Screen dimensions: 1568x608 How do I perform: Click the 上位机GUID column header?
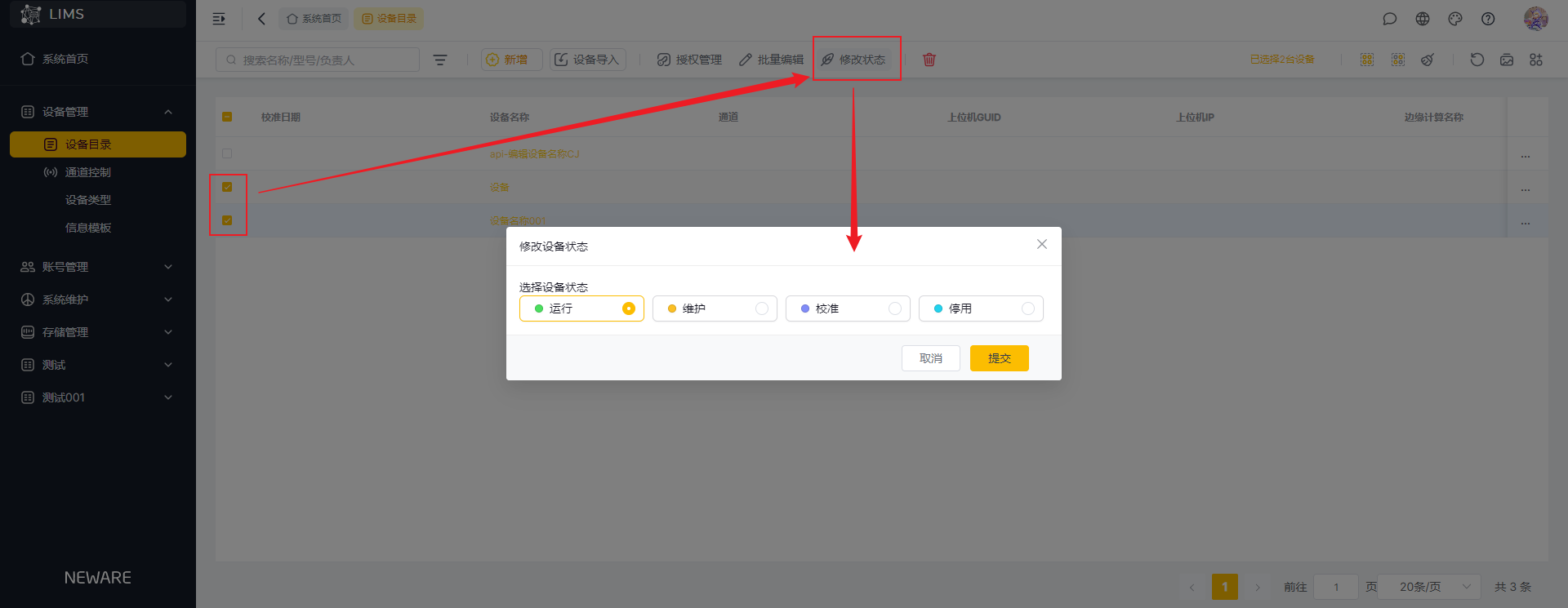click(x=974, y=118)
